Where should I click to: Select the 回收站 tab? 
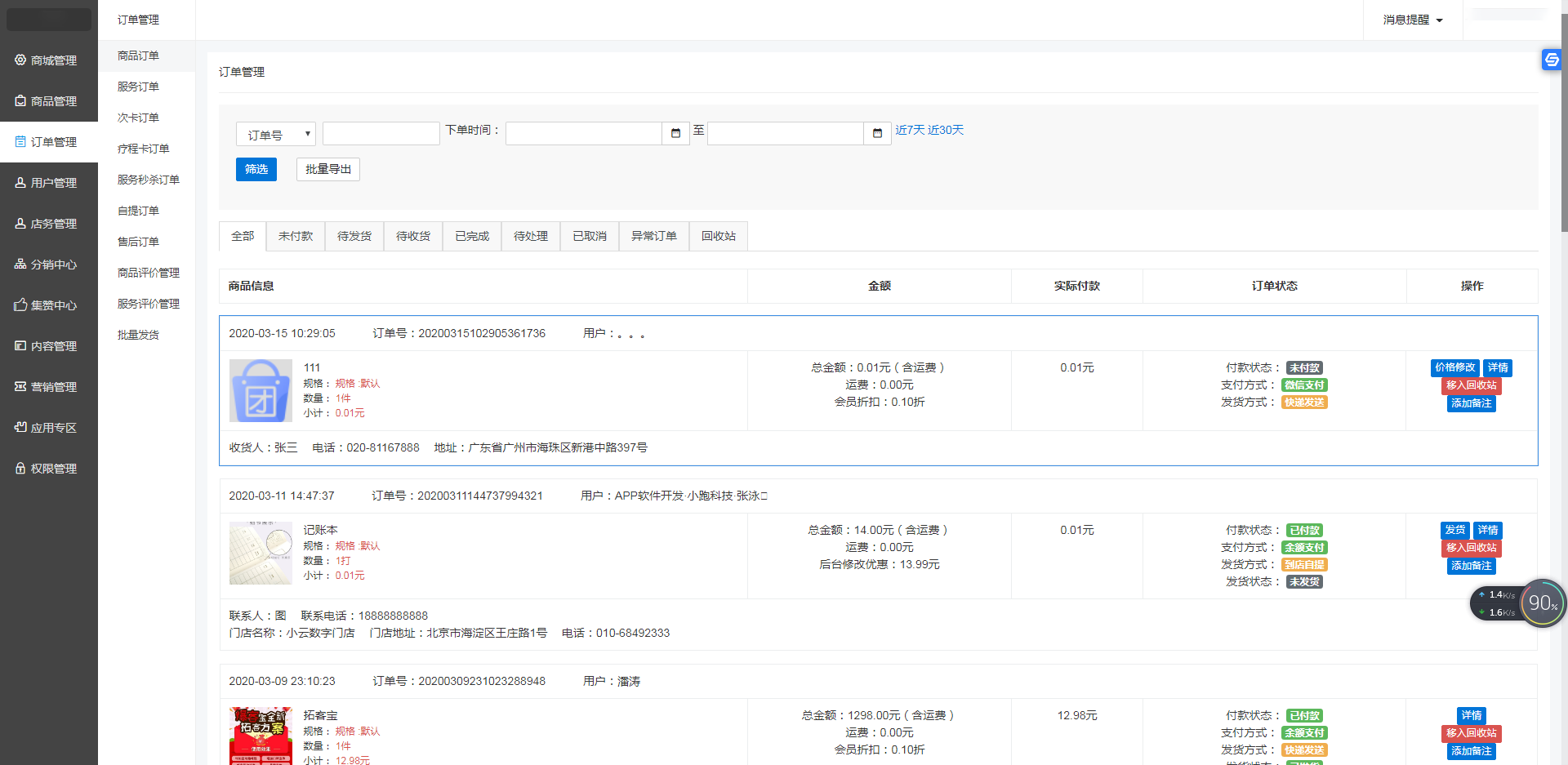click(x=718, y=236)
